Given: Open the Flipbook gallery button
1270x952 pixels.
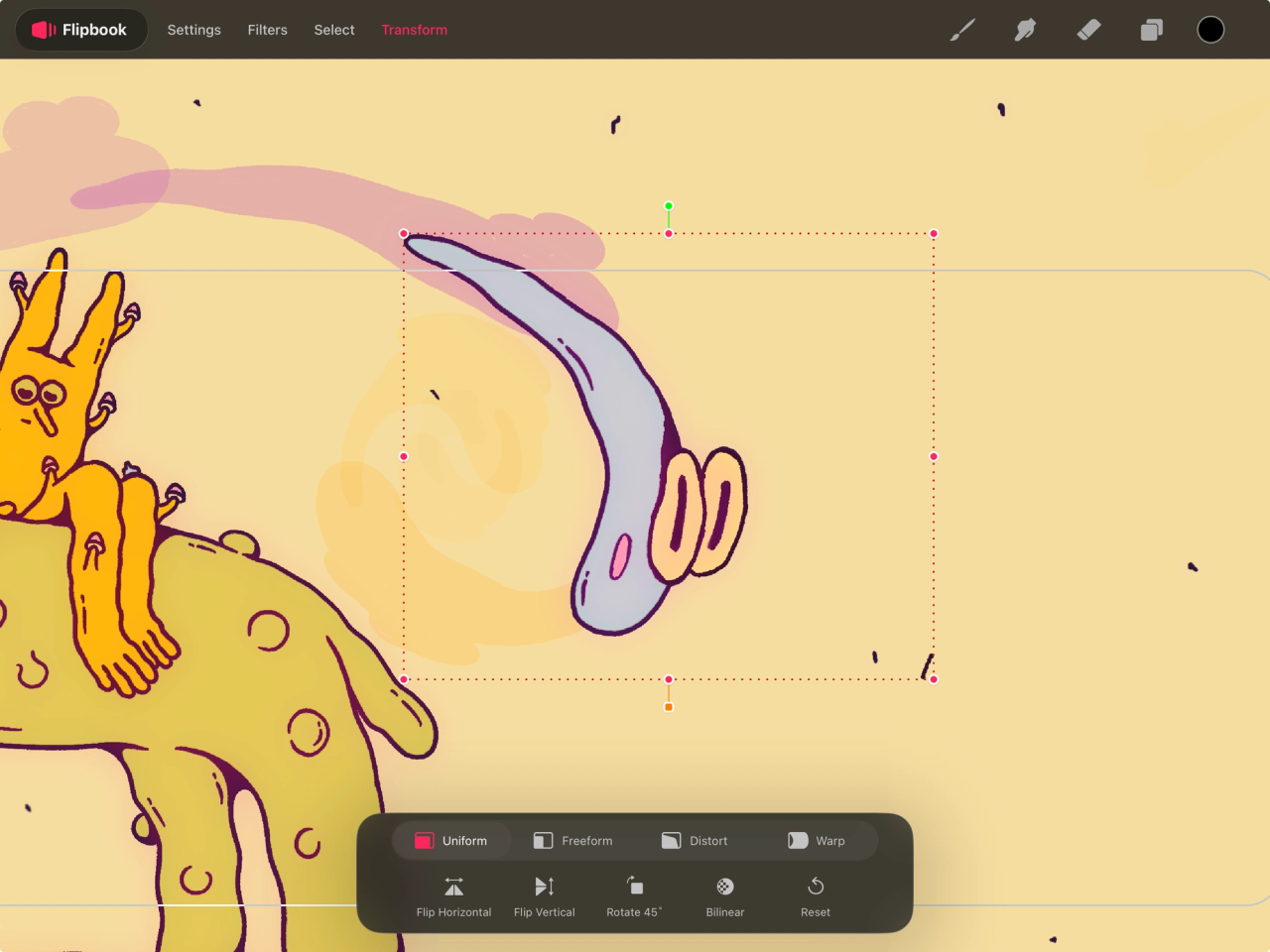Looking at the screenshot, I should click(x=81, y=30).
